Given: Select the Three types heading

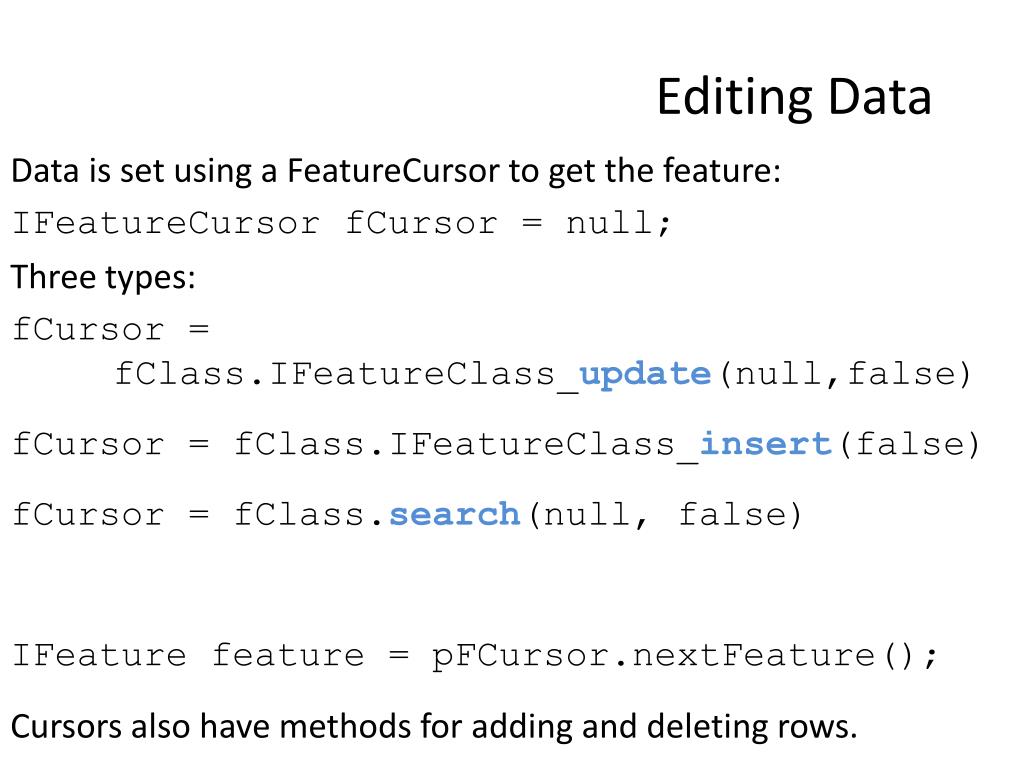Looking at the screenshot, I should [103, 278].
